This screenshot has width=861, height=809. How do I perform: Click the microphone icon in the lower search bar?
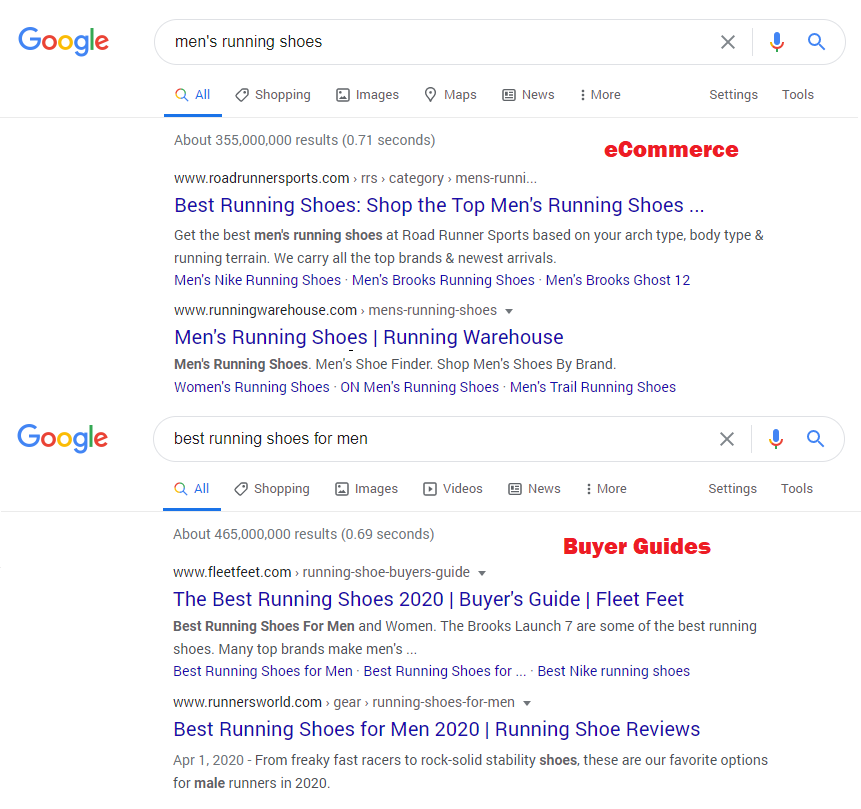click(775, 439)
